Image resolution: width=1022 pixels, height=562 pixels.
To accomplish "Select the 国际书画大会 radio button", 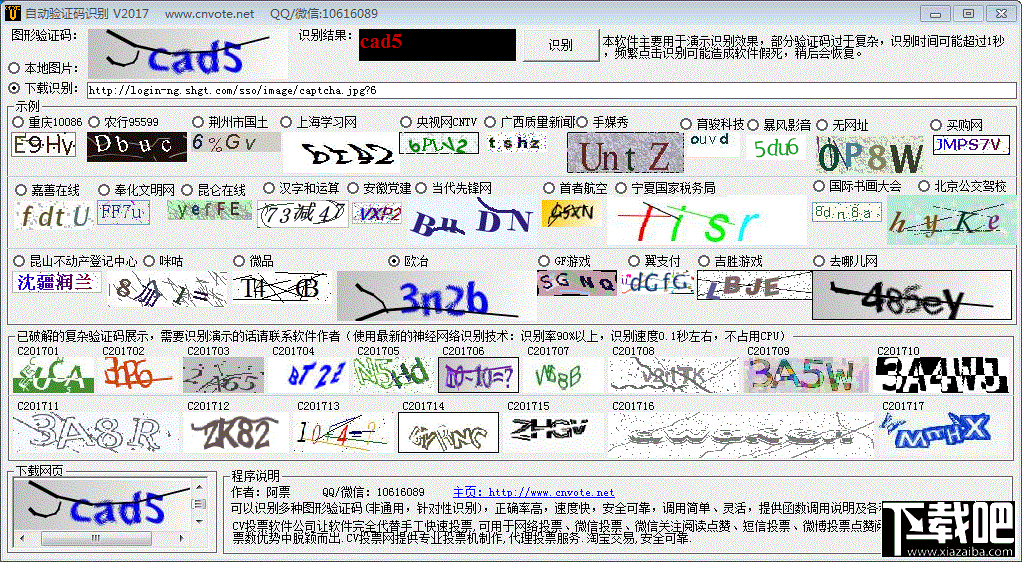I will tap(819, 186).
